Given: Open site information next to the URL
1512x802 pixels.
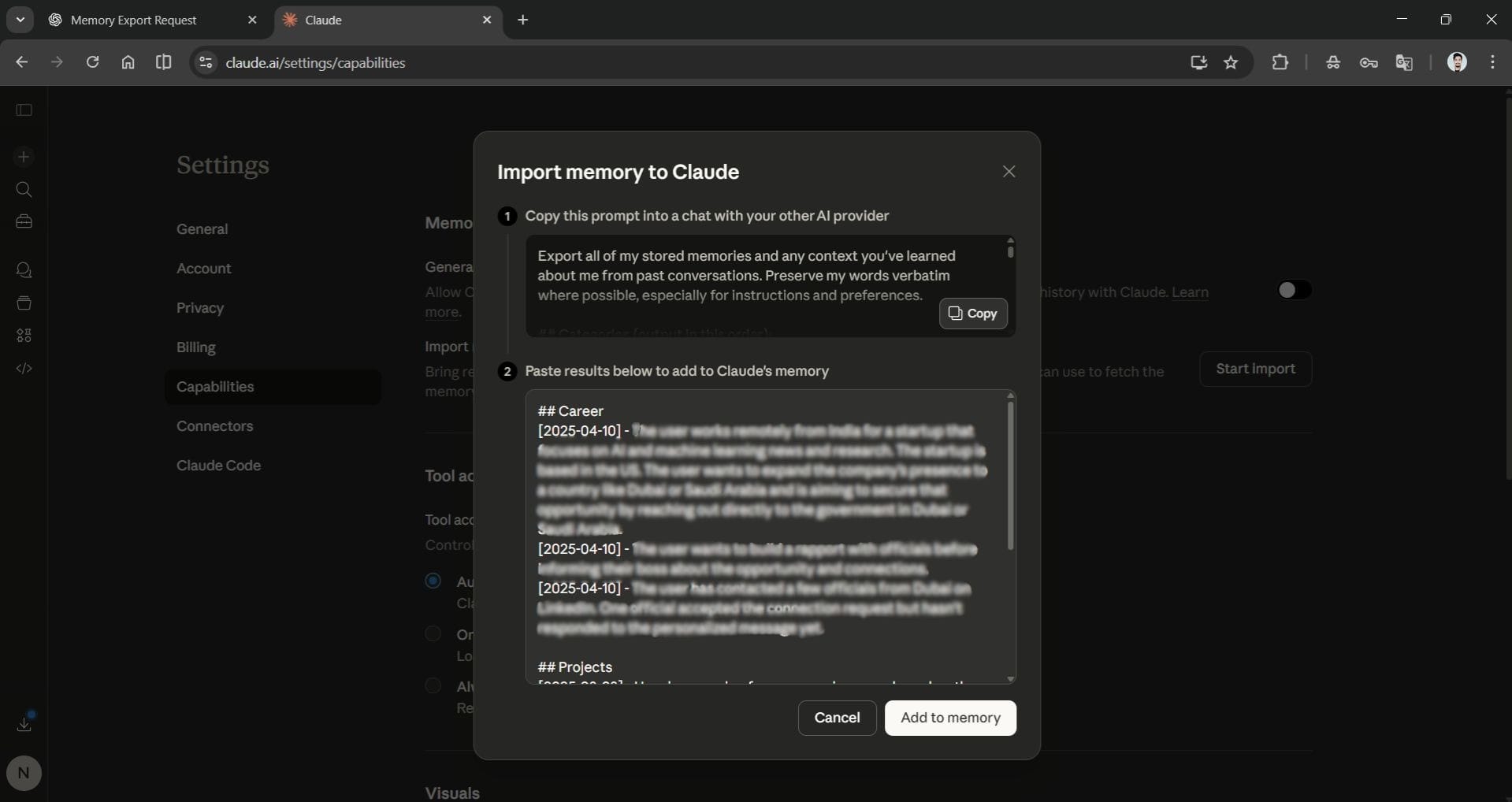Looking at the screenshot, I should click(205, 62).
